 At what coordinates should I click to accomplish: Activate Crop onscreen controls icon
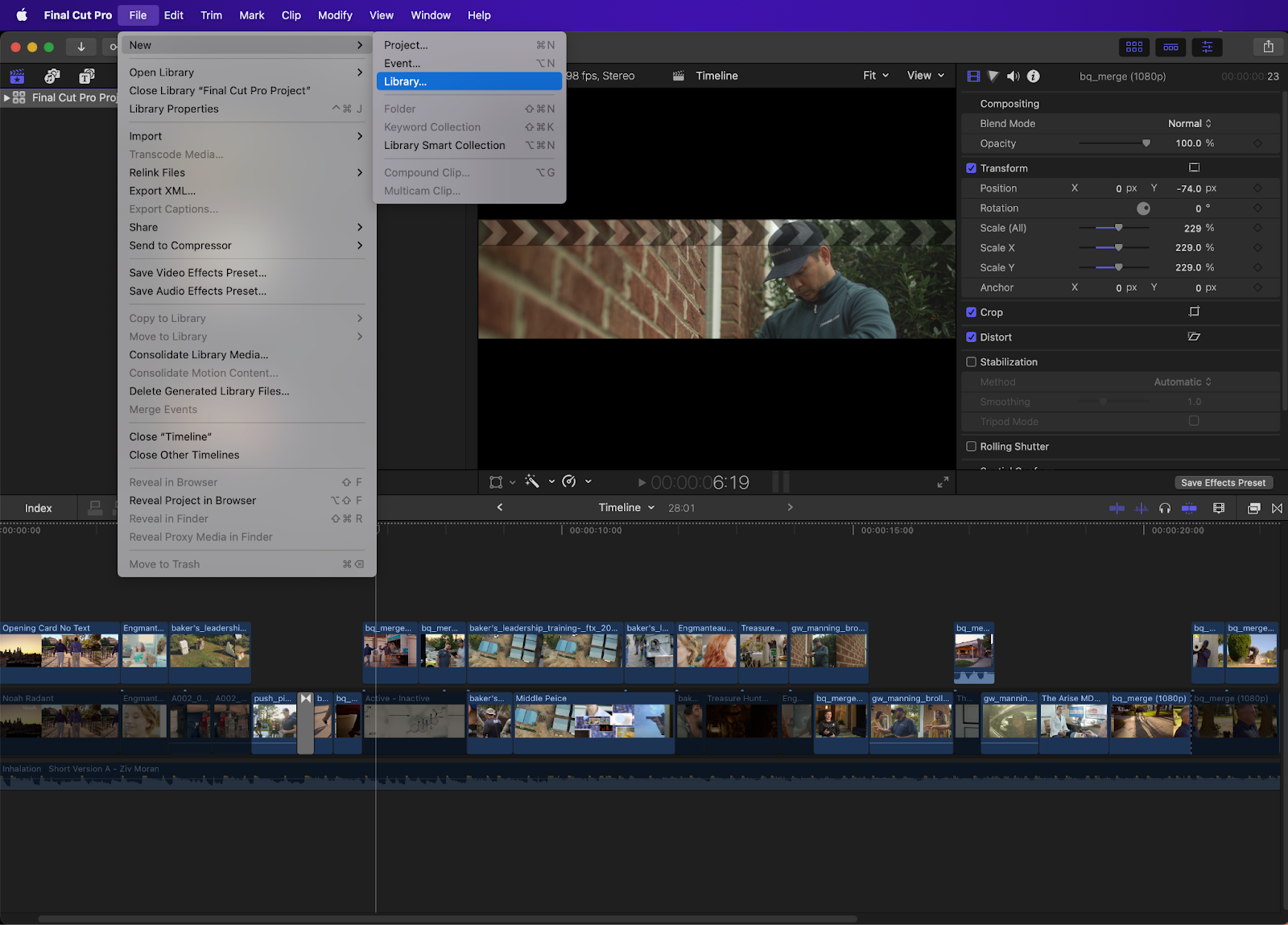pyautogui.click(x=1194, y=312)
